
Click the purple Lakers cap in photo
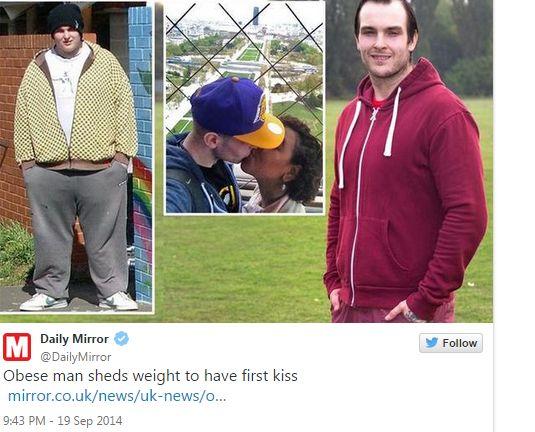point(237,112)
